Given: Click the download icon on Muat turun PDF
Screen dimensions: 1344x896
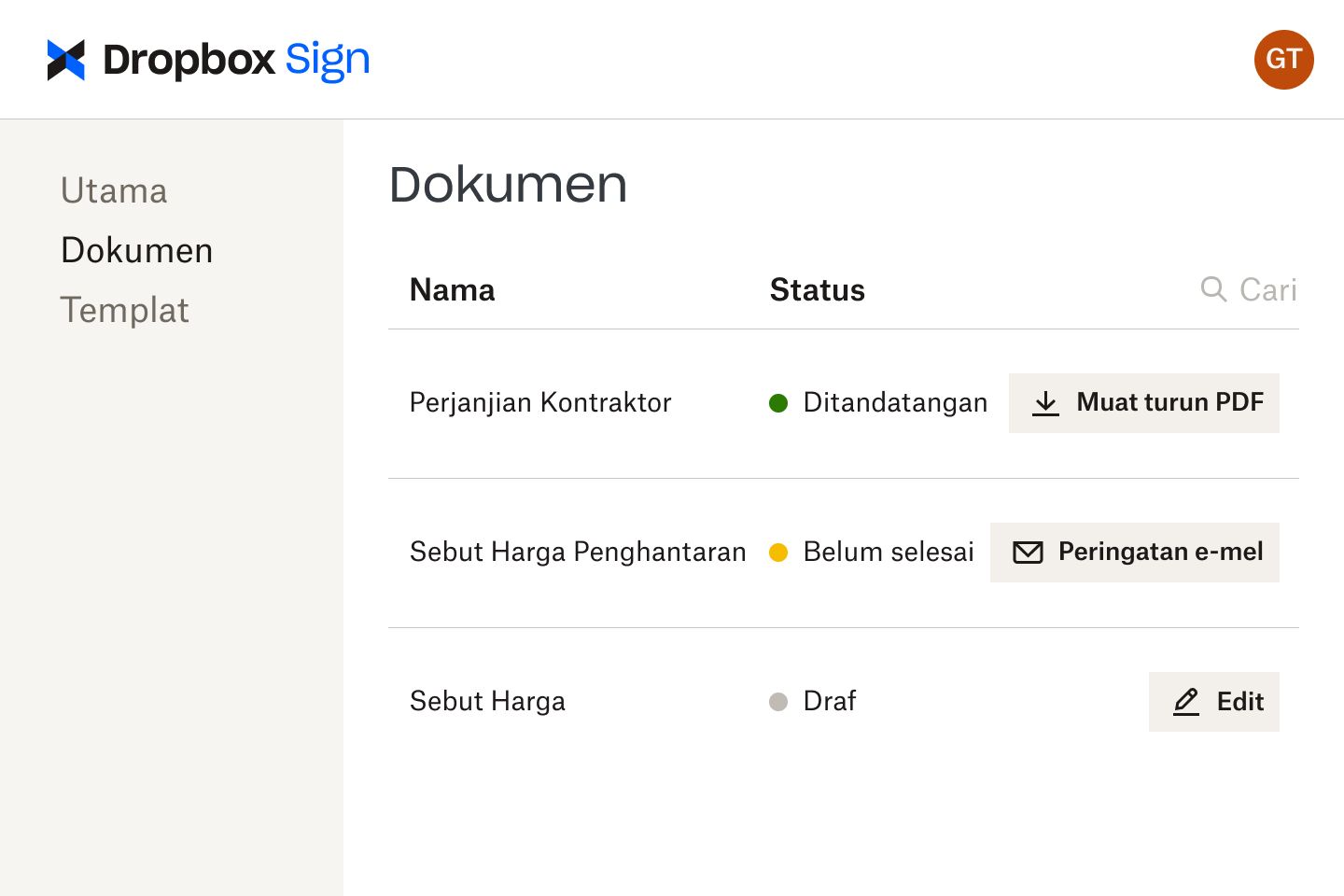Looking at the screenshot, I should point(1045,403).
